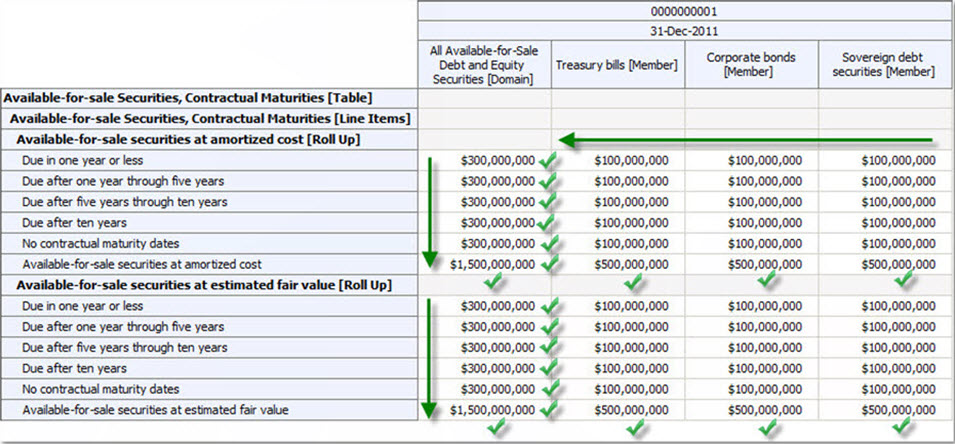The image size is (955, 444).
Task: Select the Treasury bills [Member] column header
Action: coord(618,65)
